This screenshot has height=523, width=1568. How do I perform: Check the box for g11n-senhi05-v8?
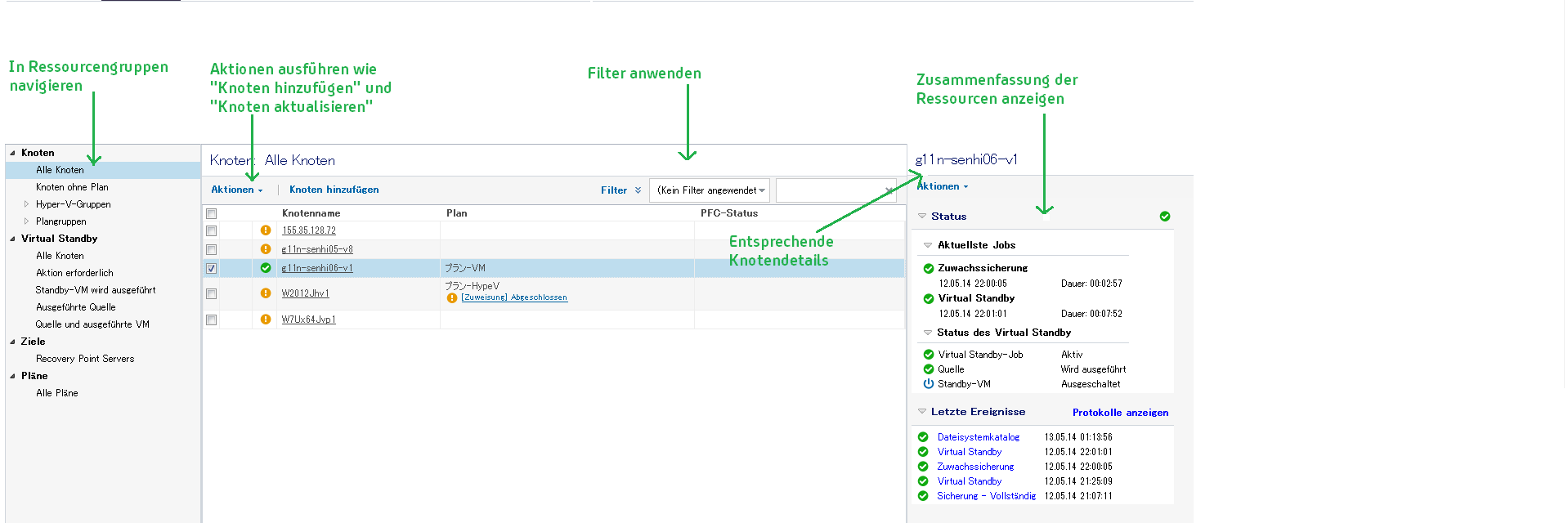click(x=212, y=250)
